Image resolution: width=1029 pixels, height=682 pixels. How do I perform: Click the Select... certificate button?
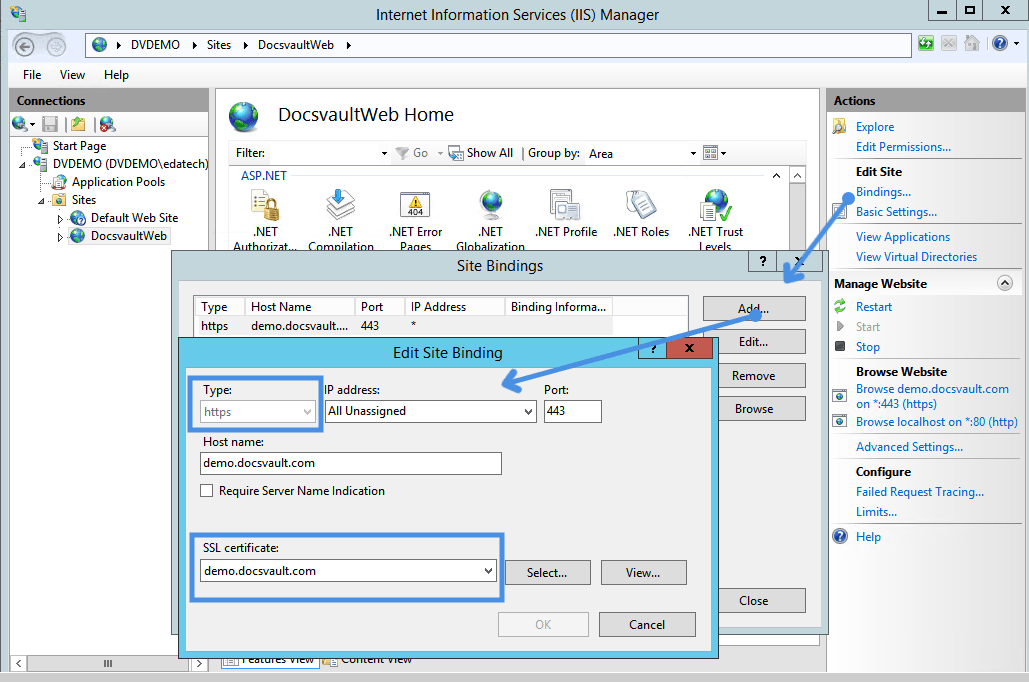click(547, 573)
